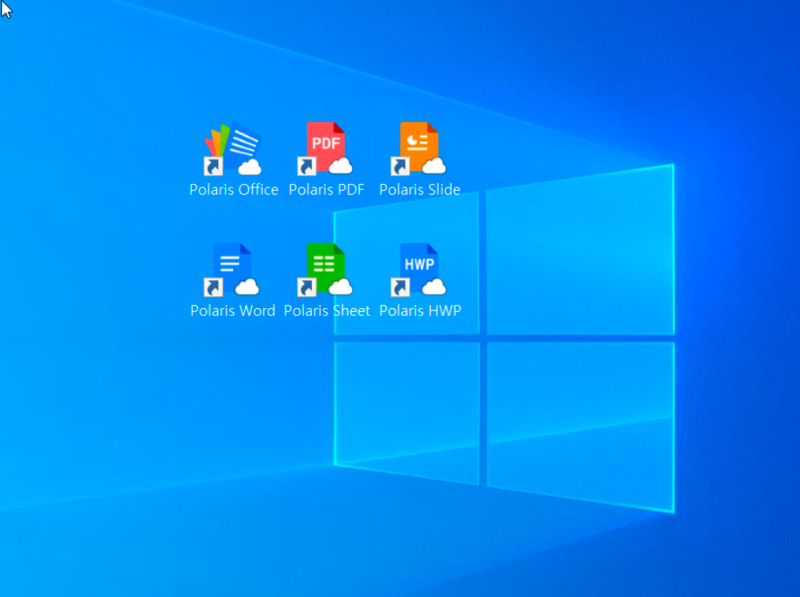Select the blue Polaris Word icon
Image resolution: width=800 pixels, height=597 pixels.
point(232,270)
